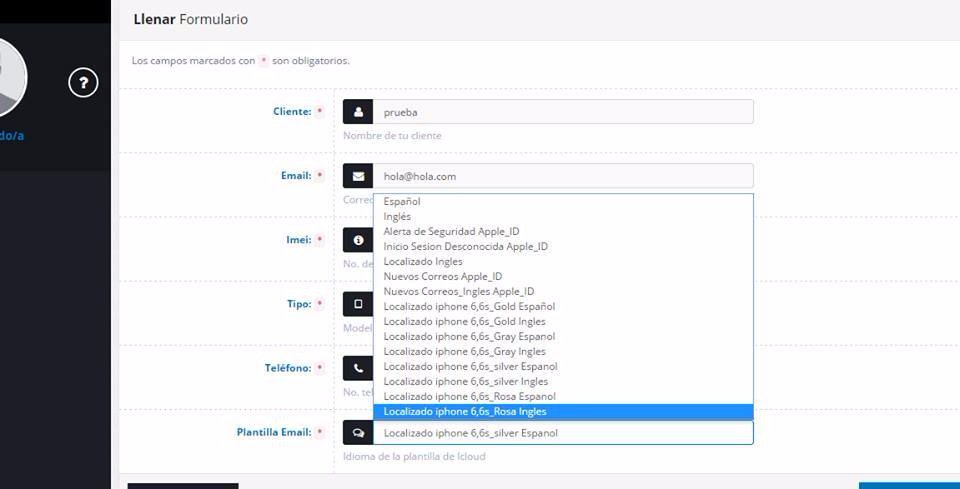Click the Teléfono field label
The height and width of the screenshot is (489, 960).
[288, 368]
